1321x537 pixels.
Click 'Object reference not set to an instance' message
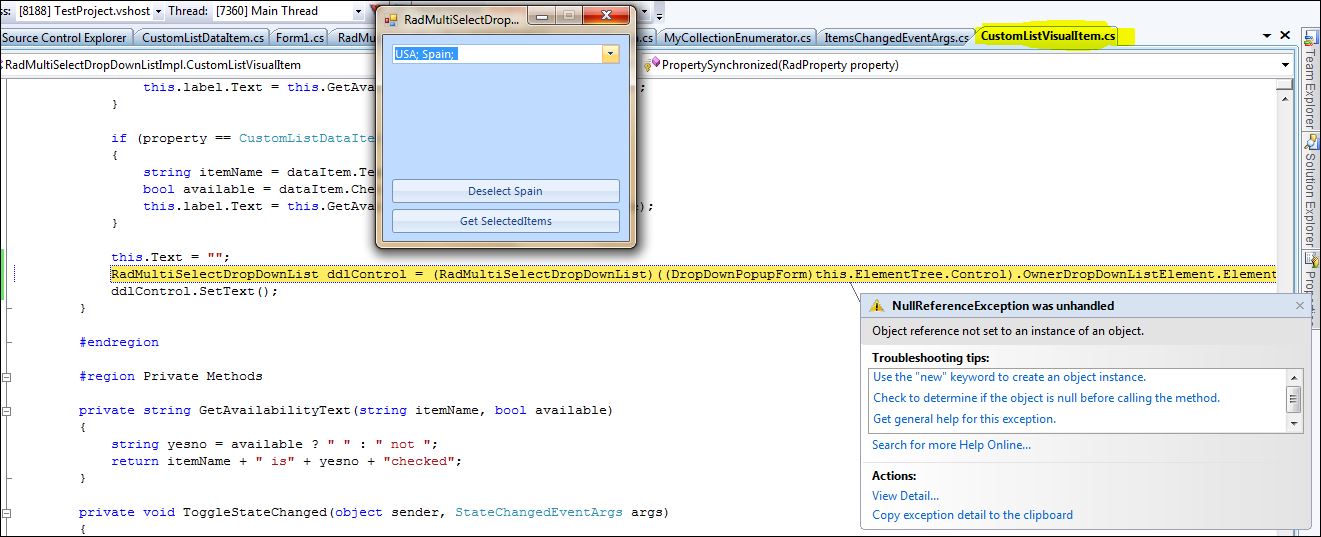1008,331
